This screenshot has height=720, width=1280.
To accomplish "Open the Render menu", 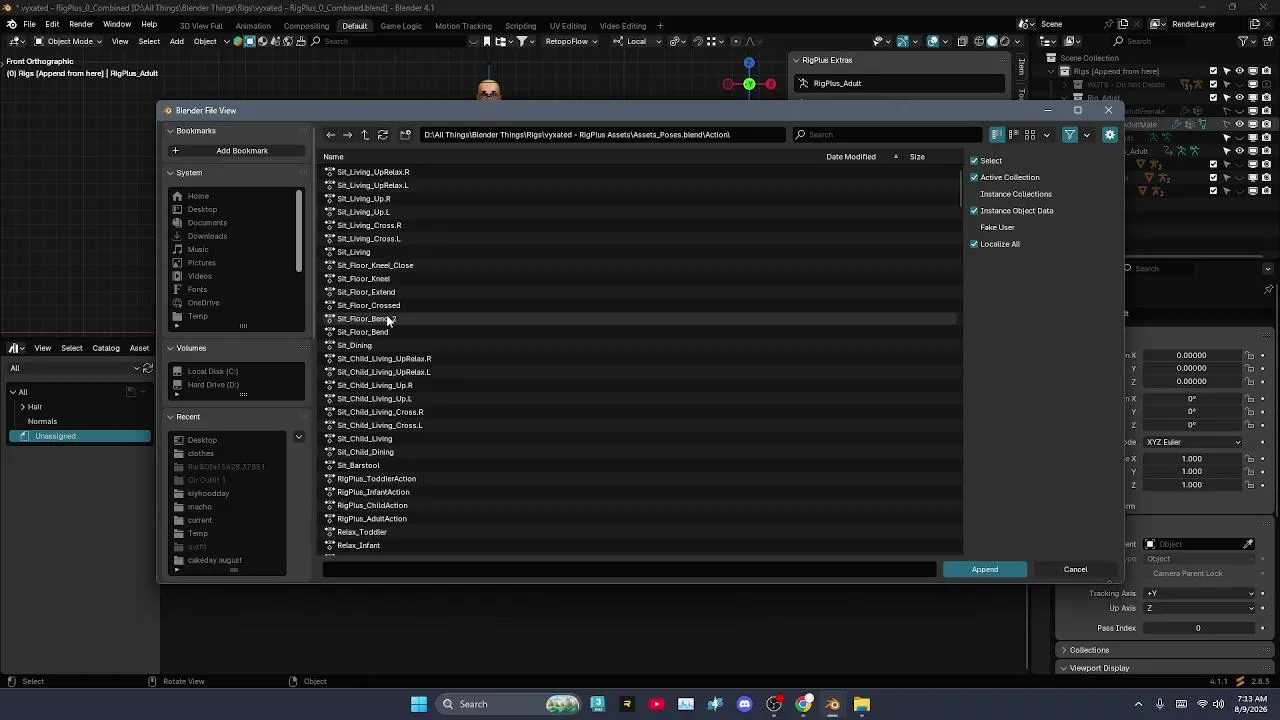I will pos(81,25).
